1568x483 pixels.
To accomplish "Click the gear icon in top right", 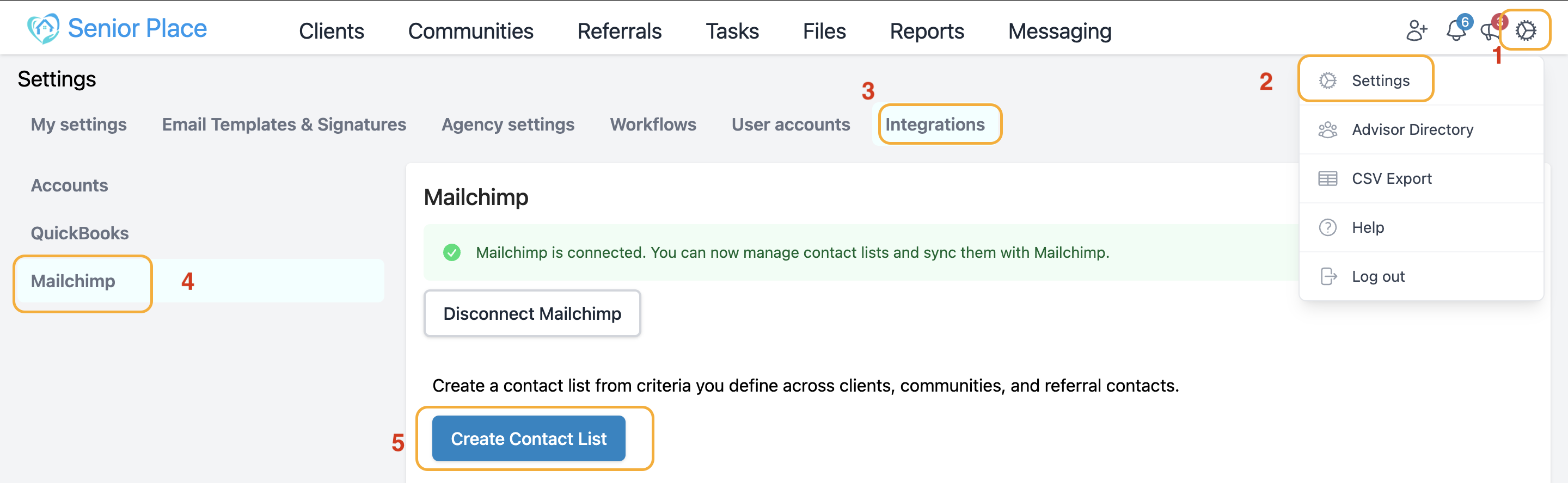I will coord(1526,30).
